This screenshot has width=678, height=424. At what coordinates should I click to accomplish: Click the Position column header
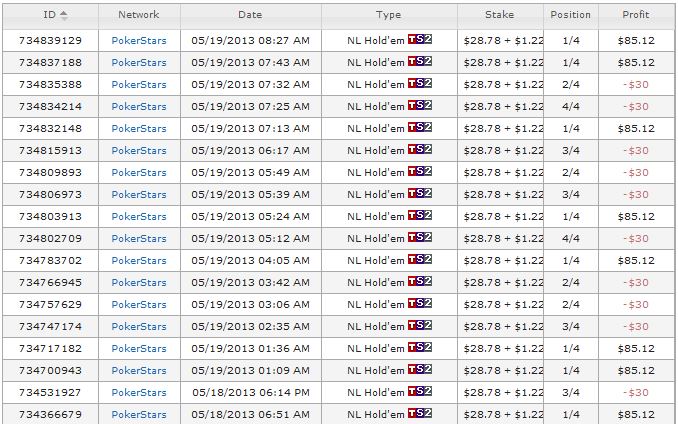pyautogui.click(x=571, y=15)
